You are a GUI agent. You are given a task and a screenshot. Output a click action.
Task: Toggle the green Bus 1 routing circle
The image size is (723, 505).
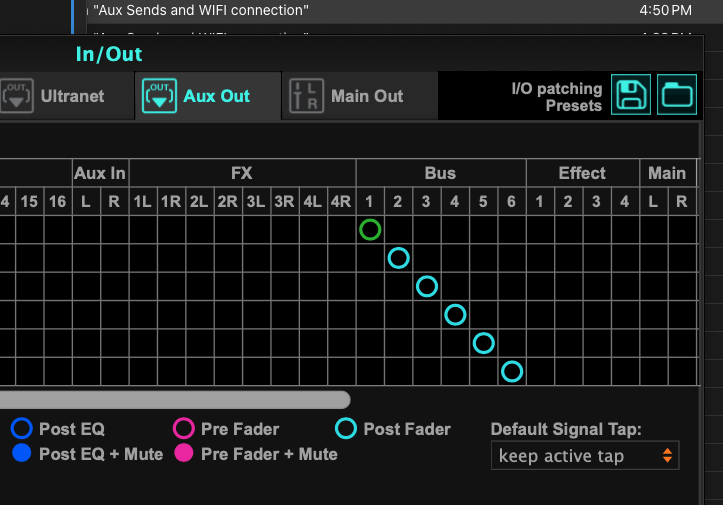coord(370,230)
